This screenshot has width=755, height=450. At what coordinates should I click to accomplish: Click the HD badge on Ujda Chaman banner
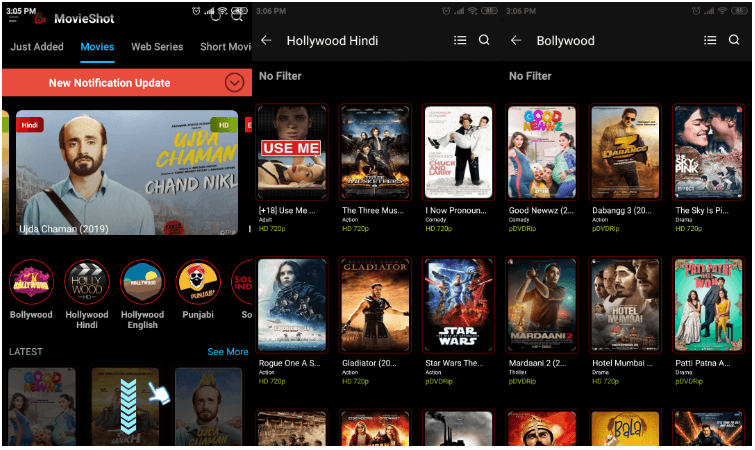tap(224, 125)
